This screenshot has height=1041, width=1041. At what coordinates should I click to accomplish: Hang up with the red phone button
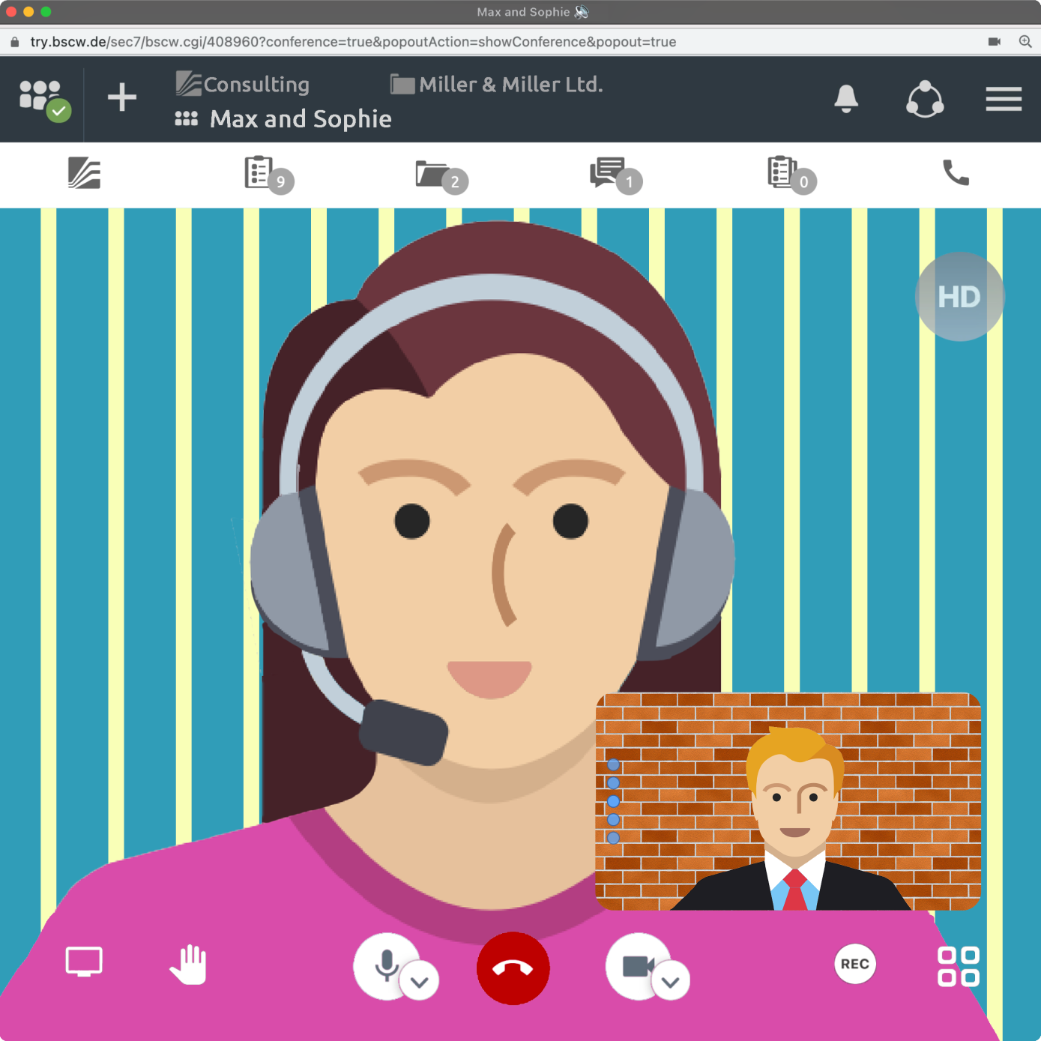[x=513, y=968]
